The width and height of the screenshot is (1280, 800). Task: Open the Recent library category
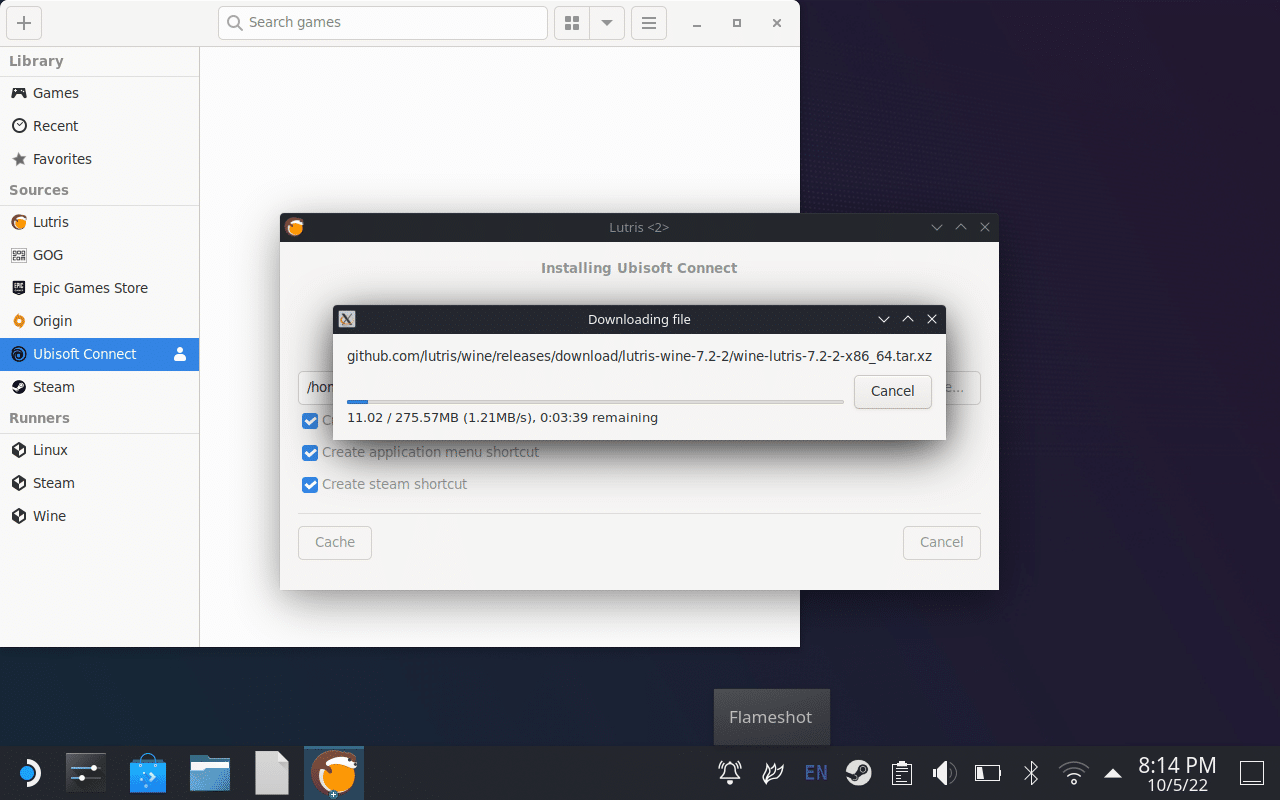(99, 126)
